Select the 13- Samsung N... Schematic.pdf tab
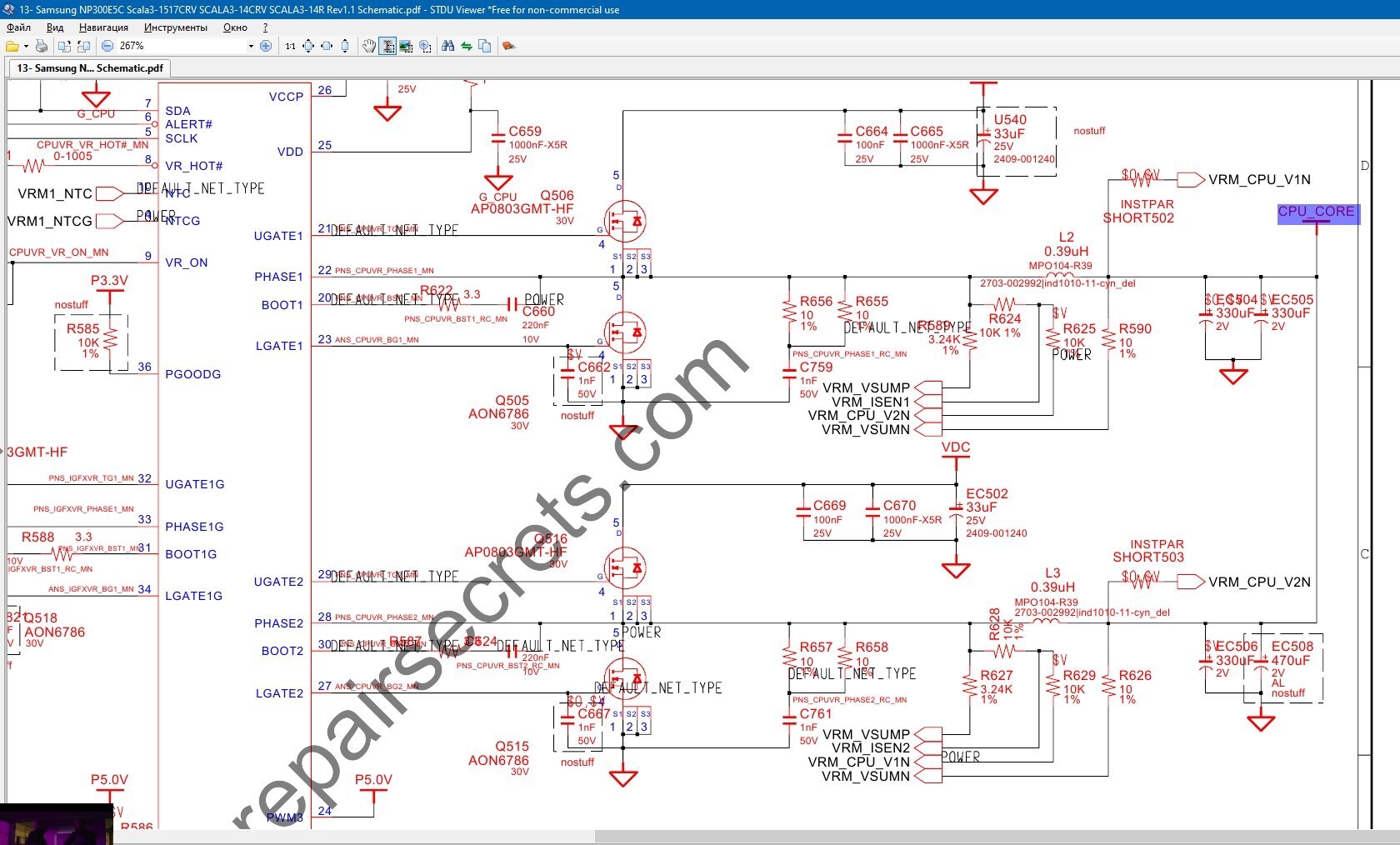 (90, 68)
